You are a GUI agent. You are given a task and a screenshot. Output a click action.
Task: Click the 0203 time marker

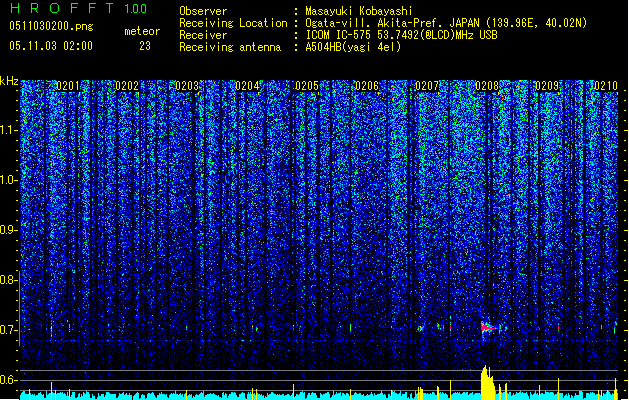pos(187,86)
